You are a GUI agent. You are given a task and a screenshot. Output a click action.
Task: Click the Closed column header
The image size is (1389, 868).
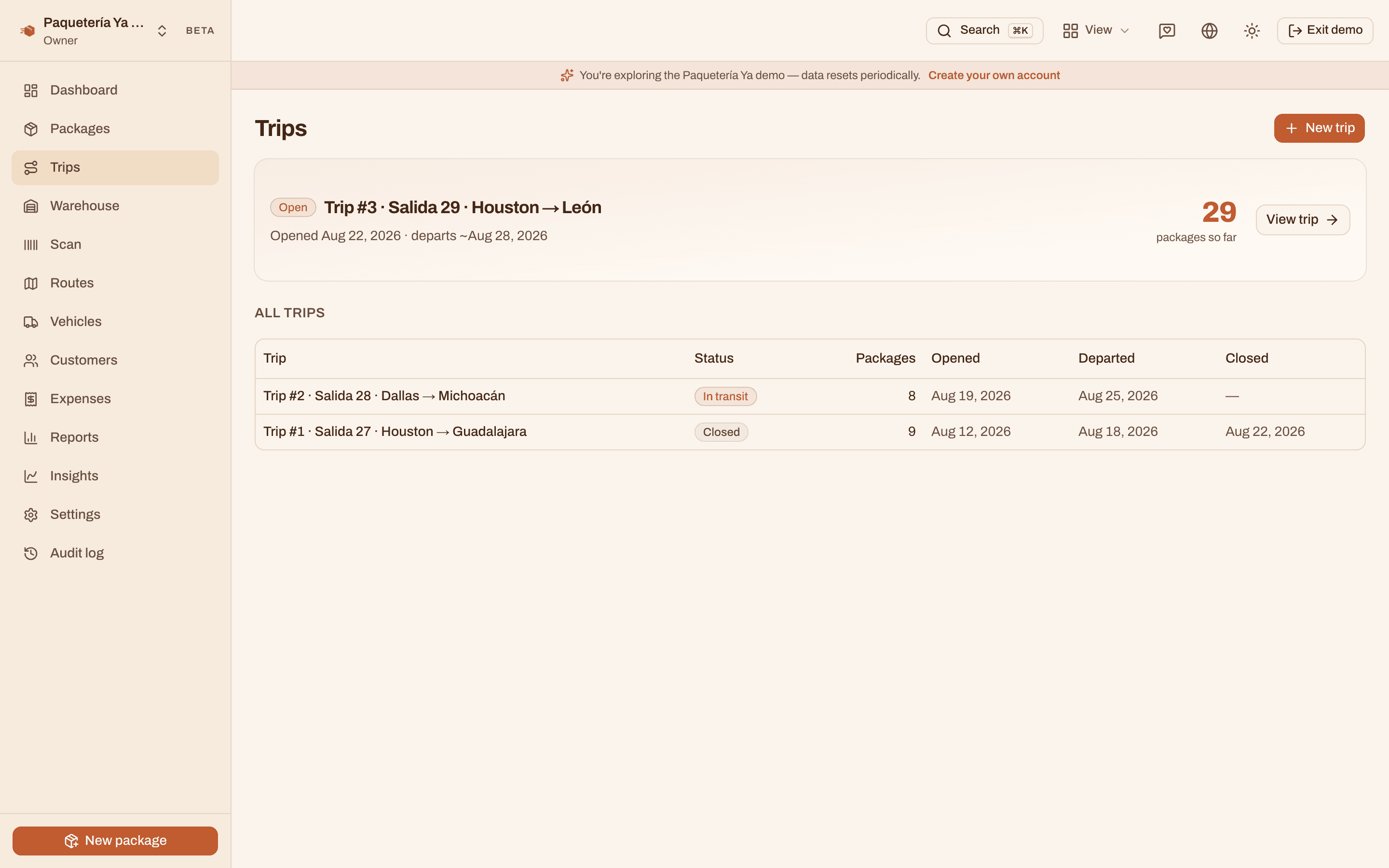coord(1246,358)
